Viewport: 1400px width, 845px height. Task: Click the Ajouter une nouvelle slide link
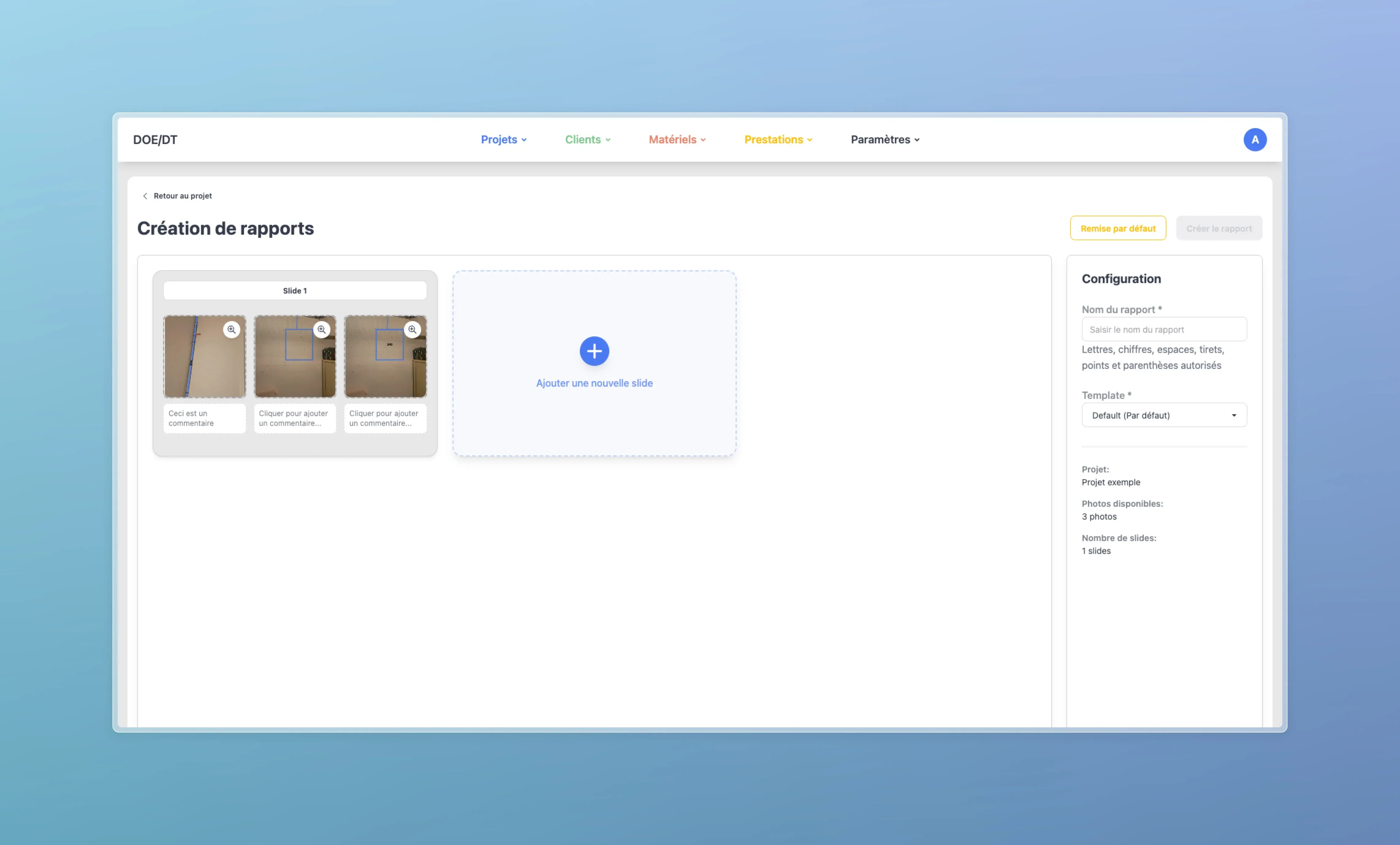point(594,383)
